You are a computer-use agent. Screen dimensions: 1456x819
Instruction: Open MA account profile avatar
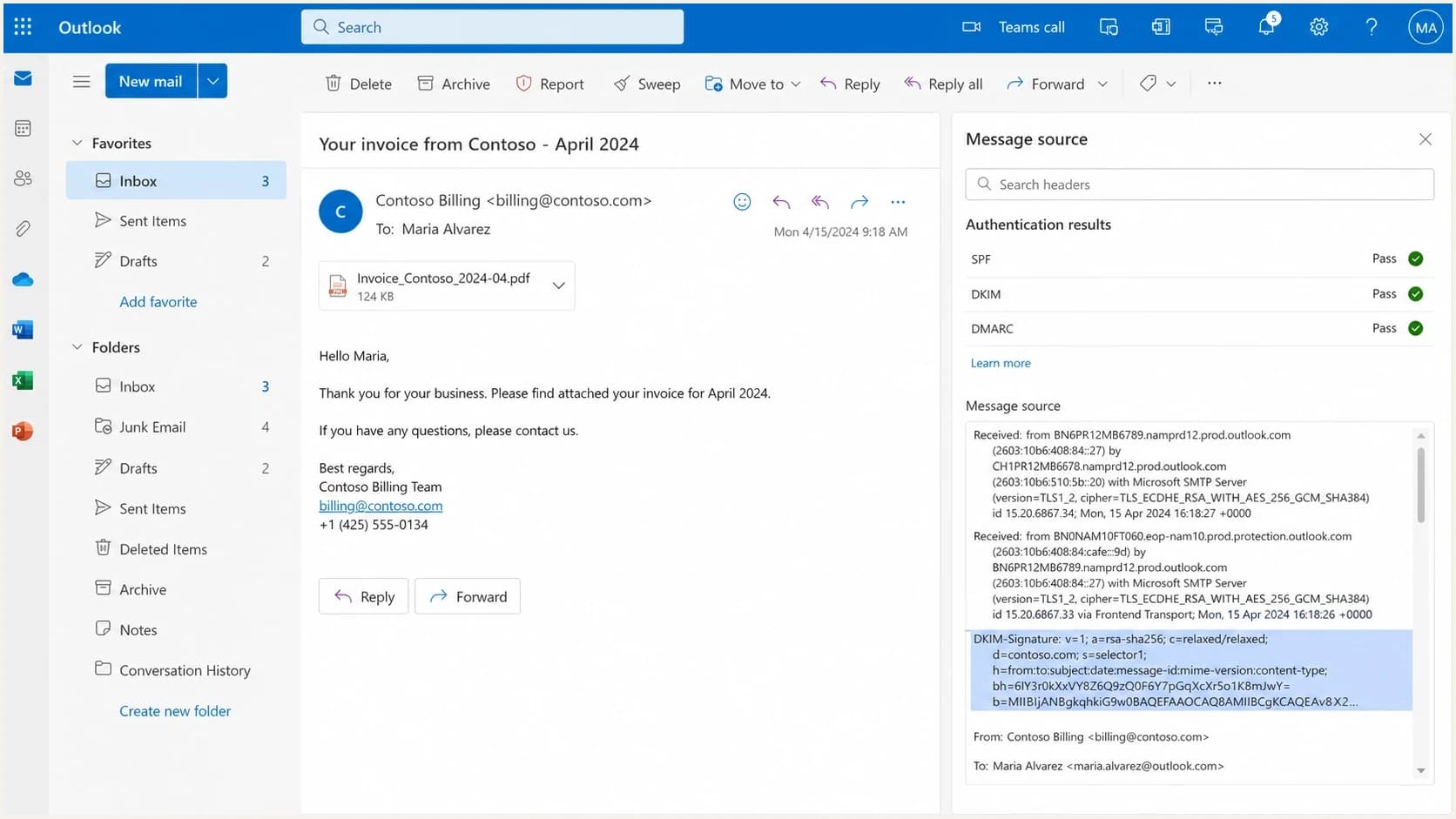click(x=1426, y=27)
